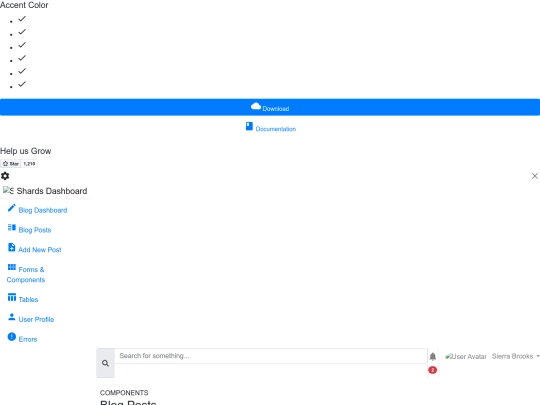Open Forms & Components in sidebar
Image resolution: width=540 pixels, height=405 pixels.
(26, 274)
